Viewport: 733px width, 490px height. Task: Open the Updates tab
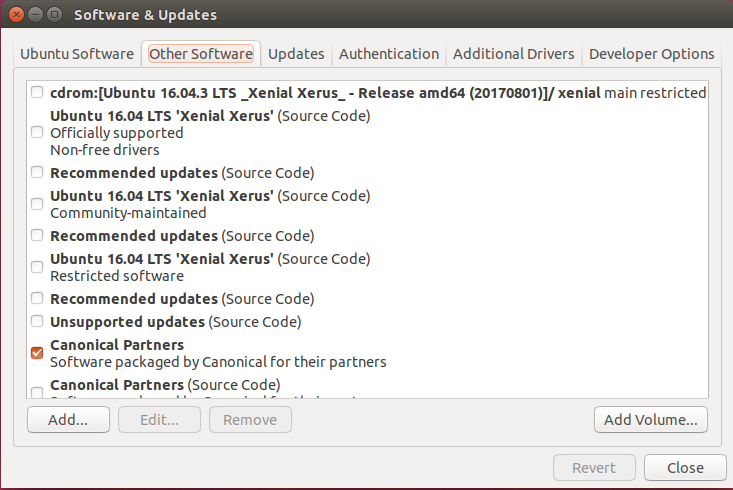click(296, 54)
